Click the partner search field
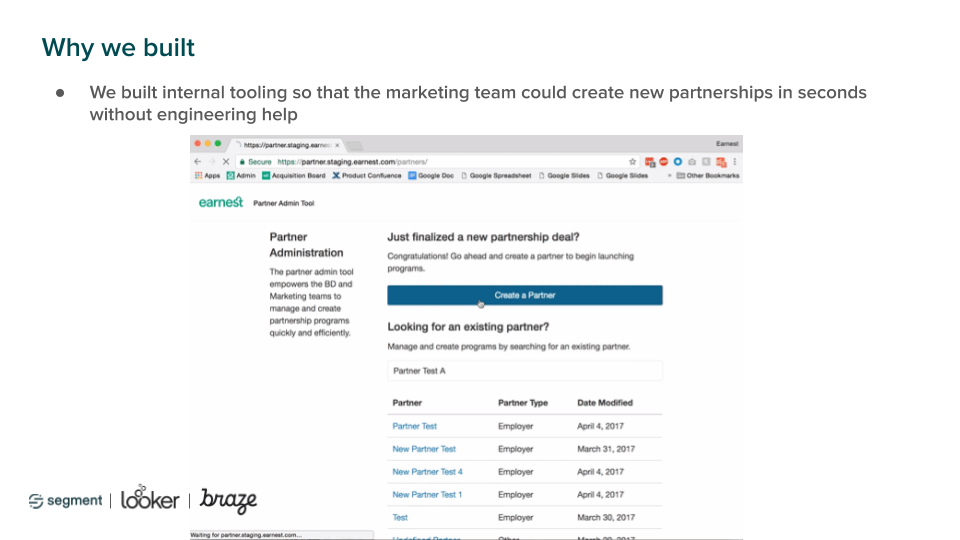The width and height of the screenshot is (960, 540). tap(525, 370)
